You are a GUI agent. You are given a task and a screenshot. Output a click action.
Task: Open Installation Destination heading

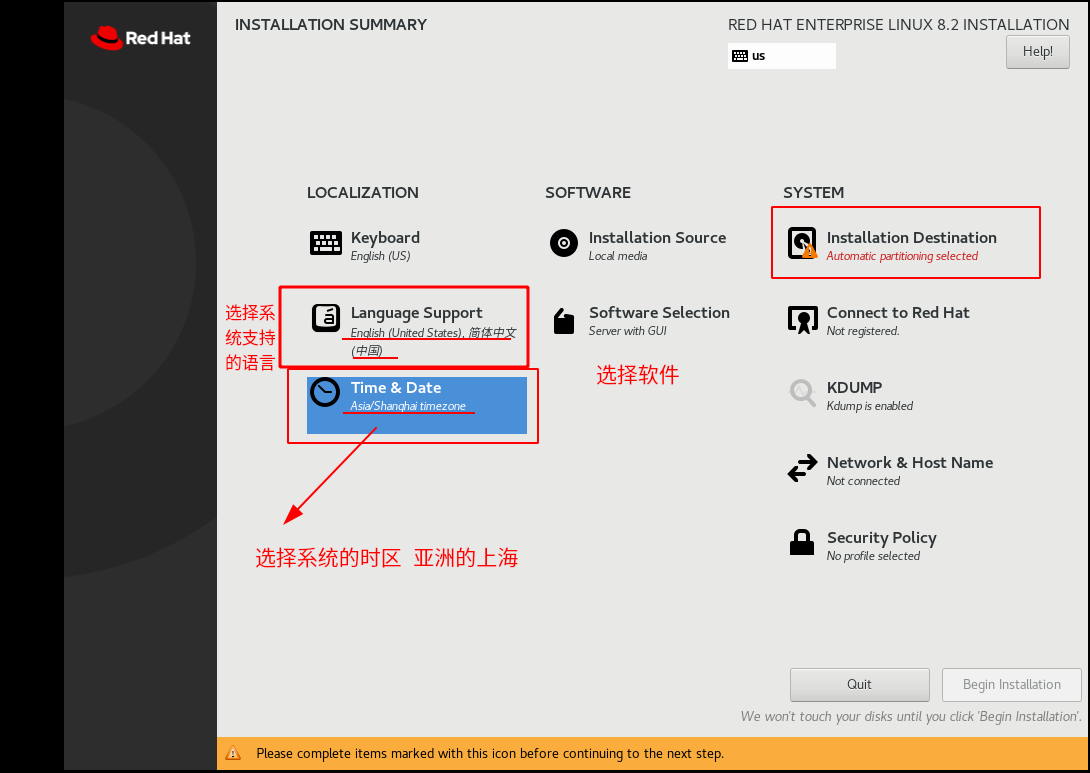pos(911,238)
